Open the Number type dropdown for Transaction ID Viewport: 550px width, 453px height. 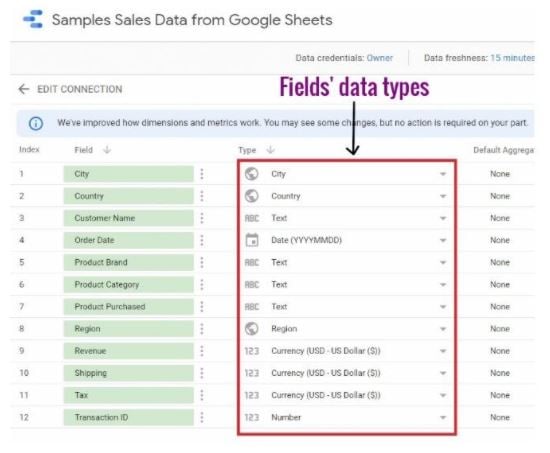pos(443,418)
